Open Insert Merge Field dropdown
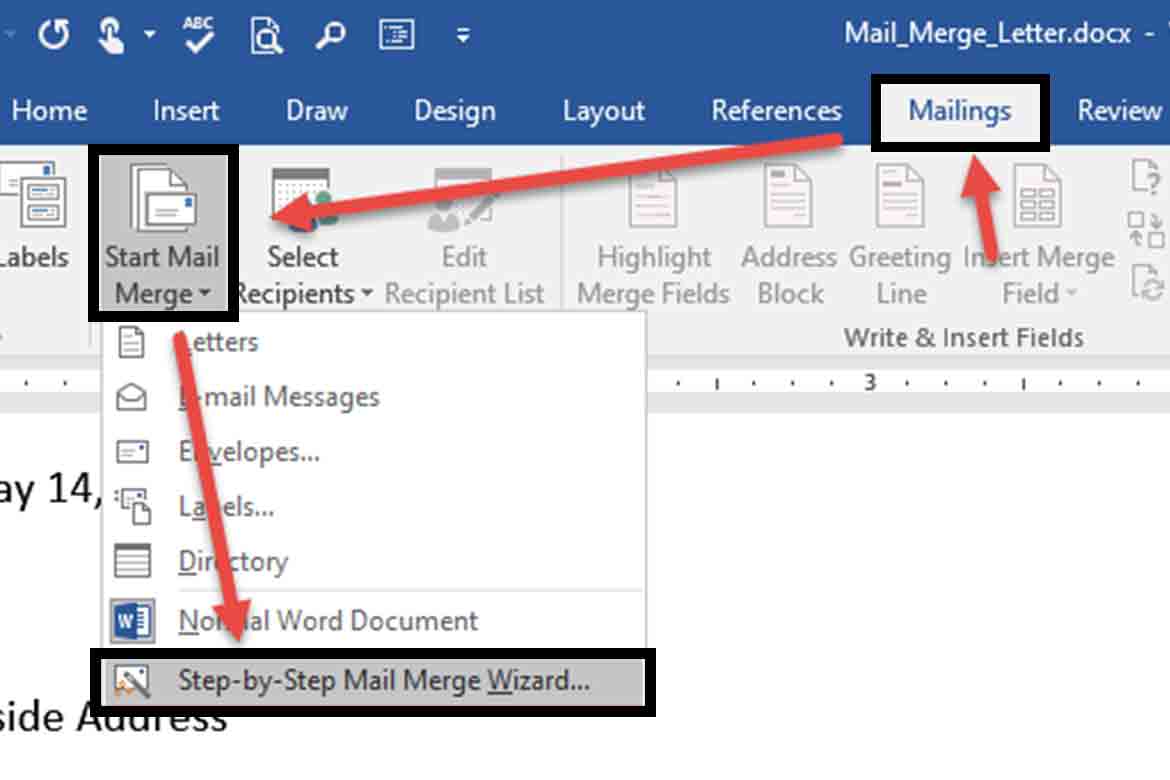The width and height of the screenshot is (1170, 780). (x=1039, y=236)
